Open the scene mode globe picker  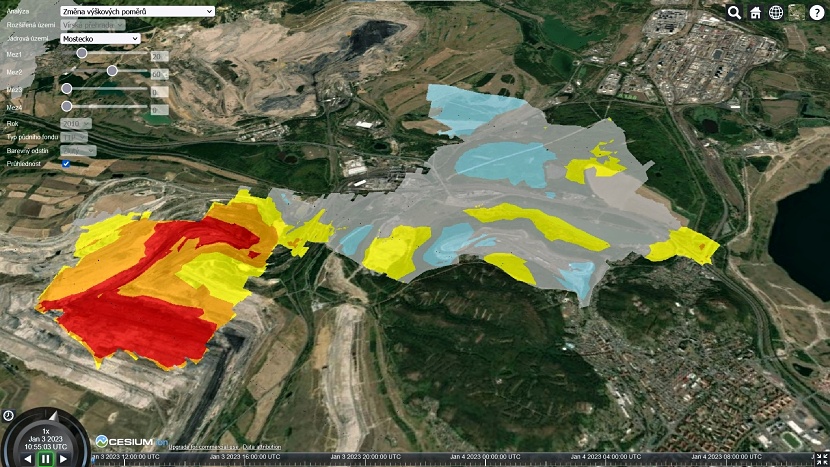tap(775, 12)
